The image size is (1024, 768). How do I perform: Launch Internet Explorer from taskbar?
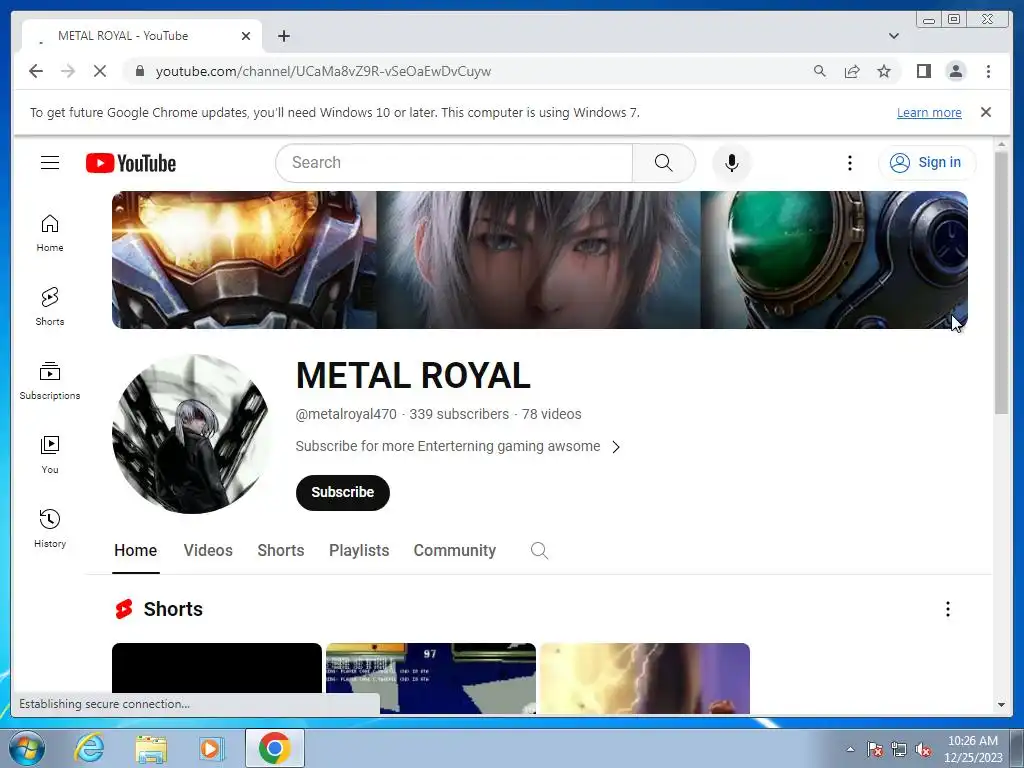point(89,748)
